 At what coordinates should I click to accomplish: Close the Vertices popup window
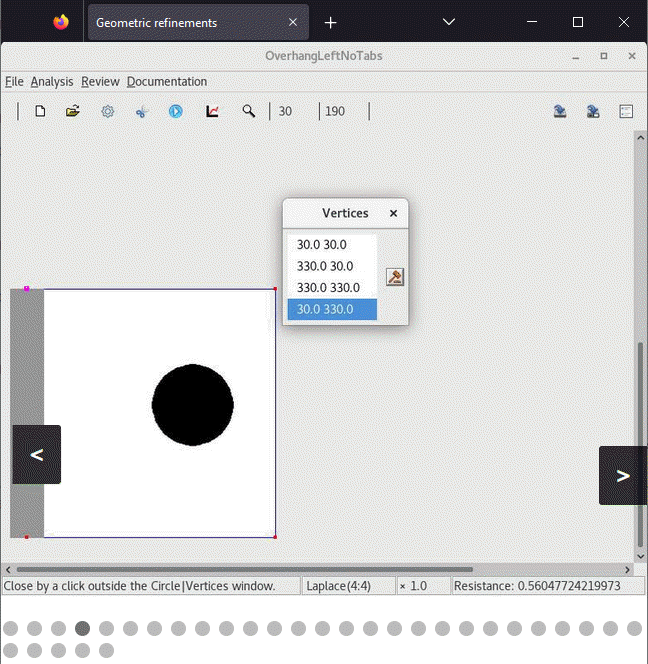click(393, 213)
